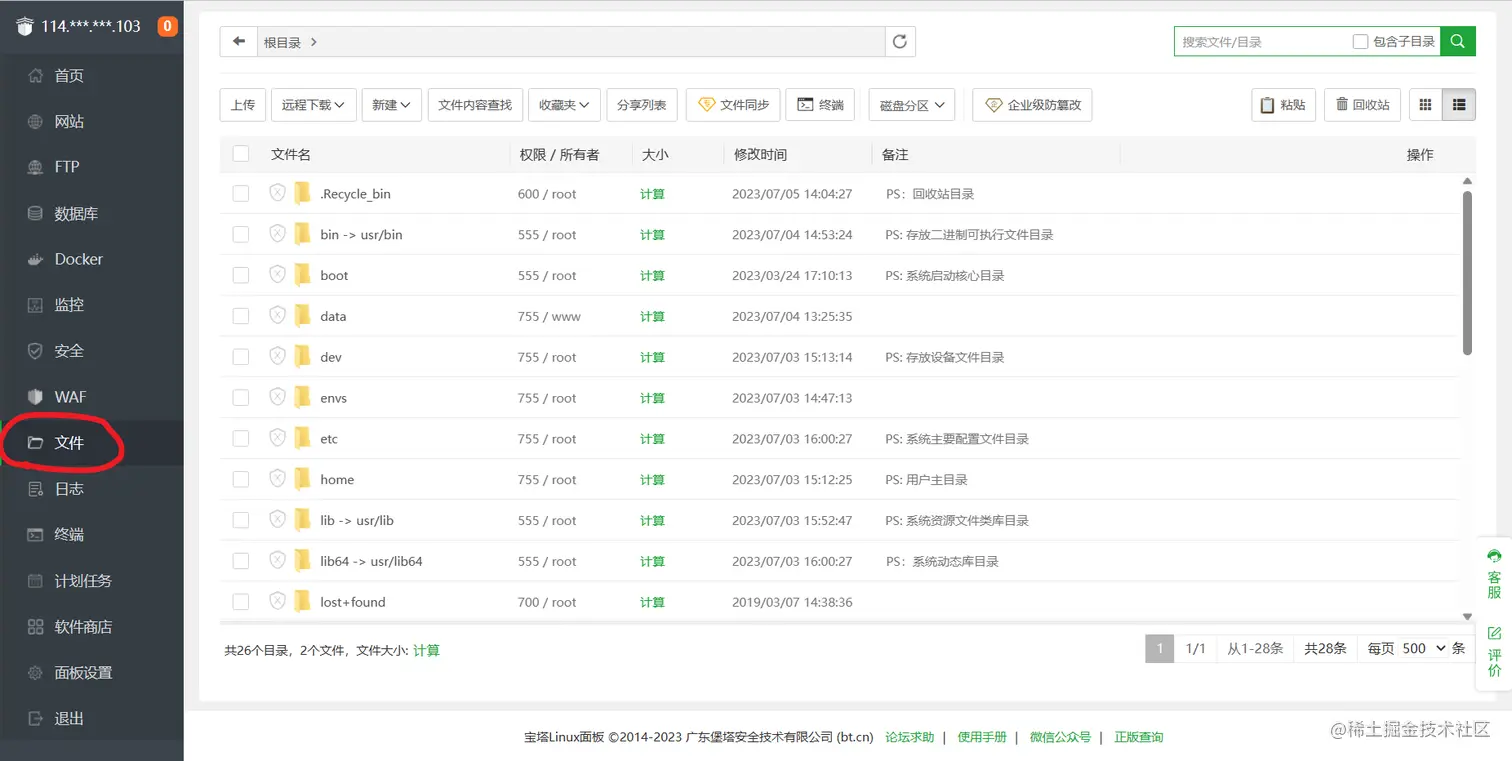The height and width of the screenshot is (761, 1512).
Task: Refresh the file list
Action: click(x=900, y=41)
